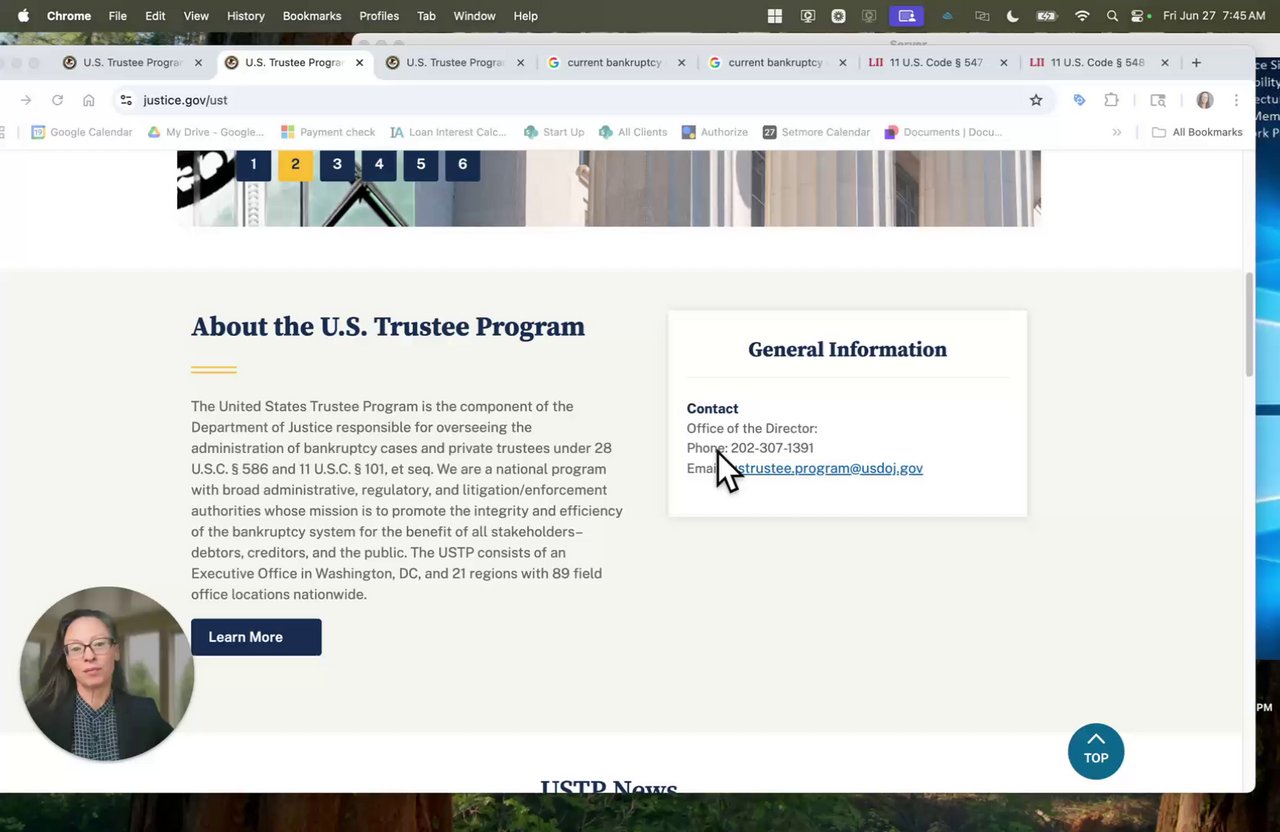Screen dimensions: 1280x832
Task: Select carousel slide 4
Action: [379, 164]
